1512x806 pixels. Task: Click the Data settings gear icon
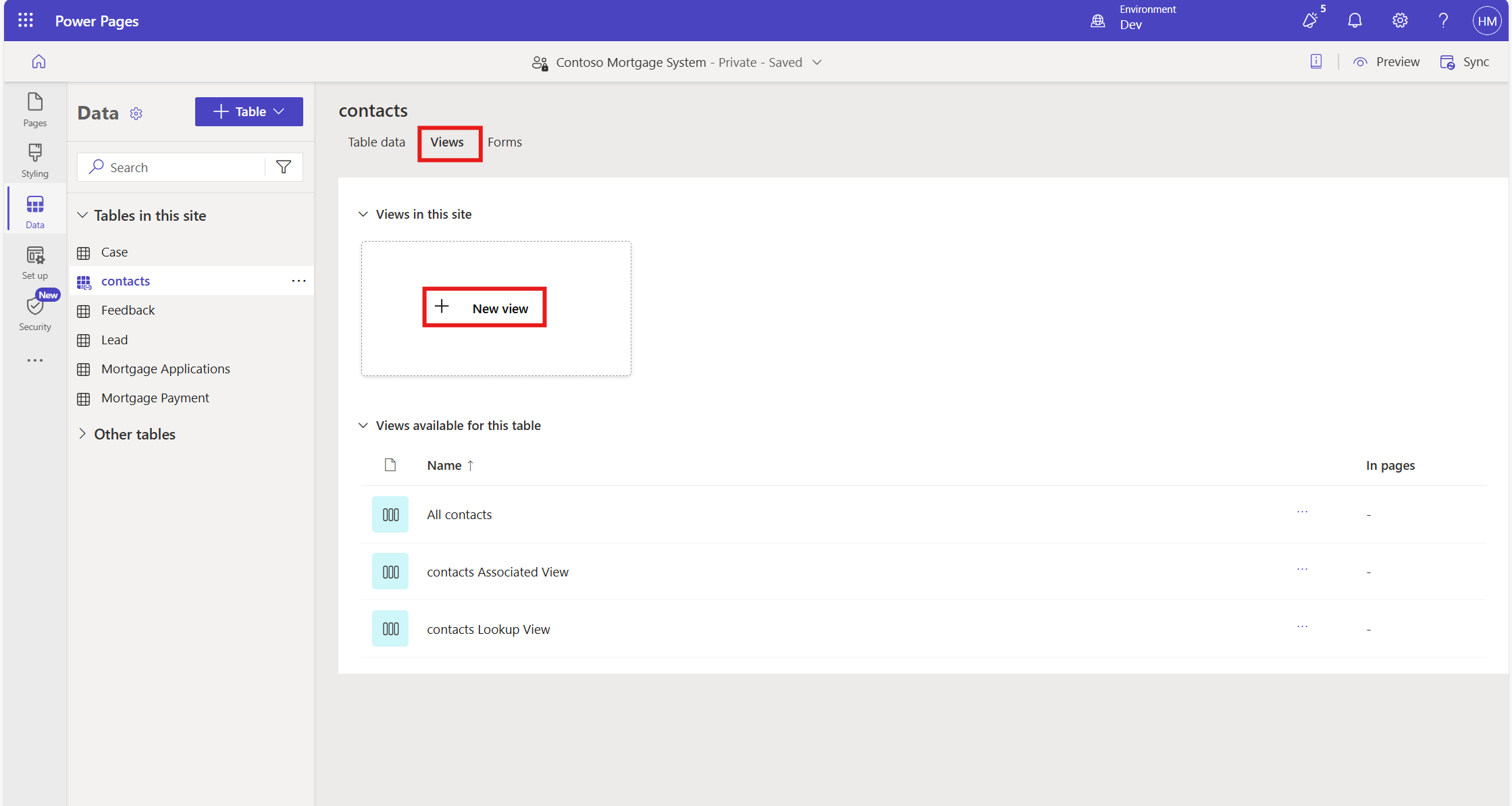(136, 113)
